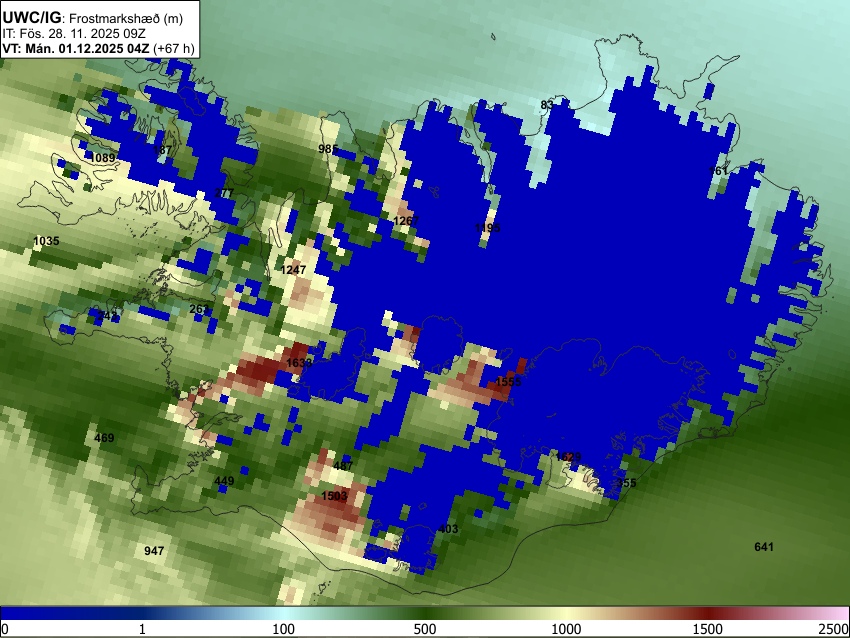850x638 pixels.
Task: Click the UWC/IG Frostmarkshæð title text
Action: click(93, 18)
